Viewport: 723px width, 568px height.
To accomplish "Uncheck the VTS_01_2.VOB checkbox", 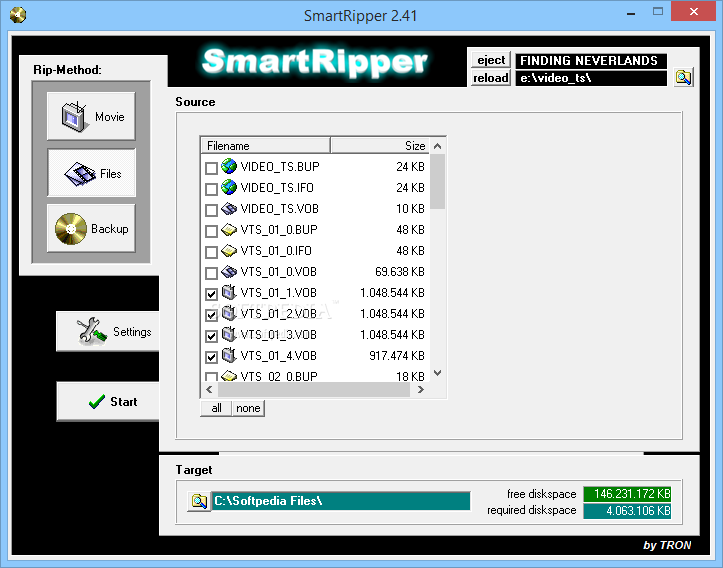I will click(x=211, y=315).
